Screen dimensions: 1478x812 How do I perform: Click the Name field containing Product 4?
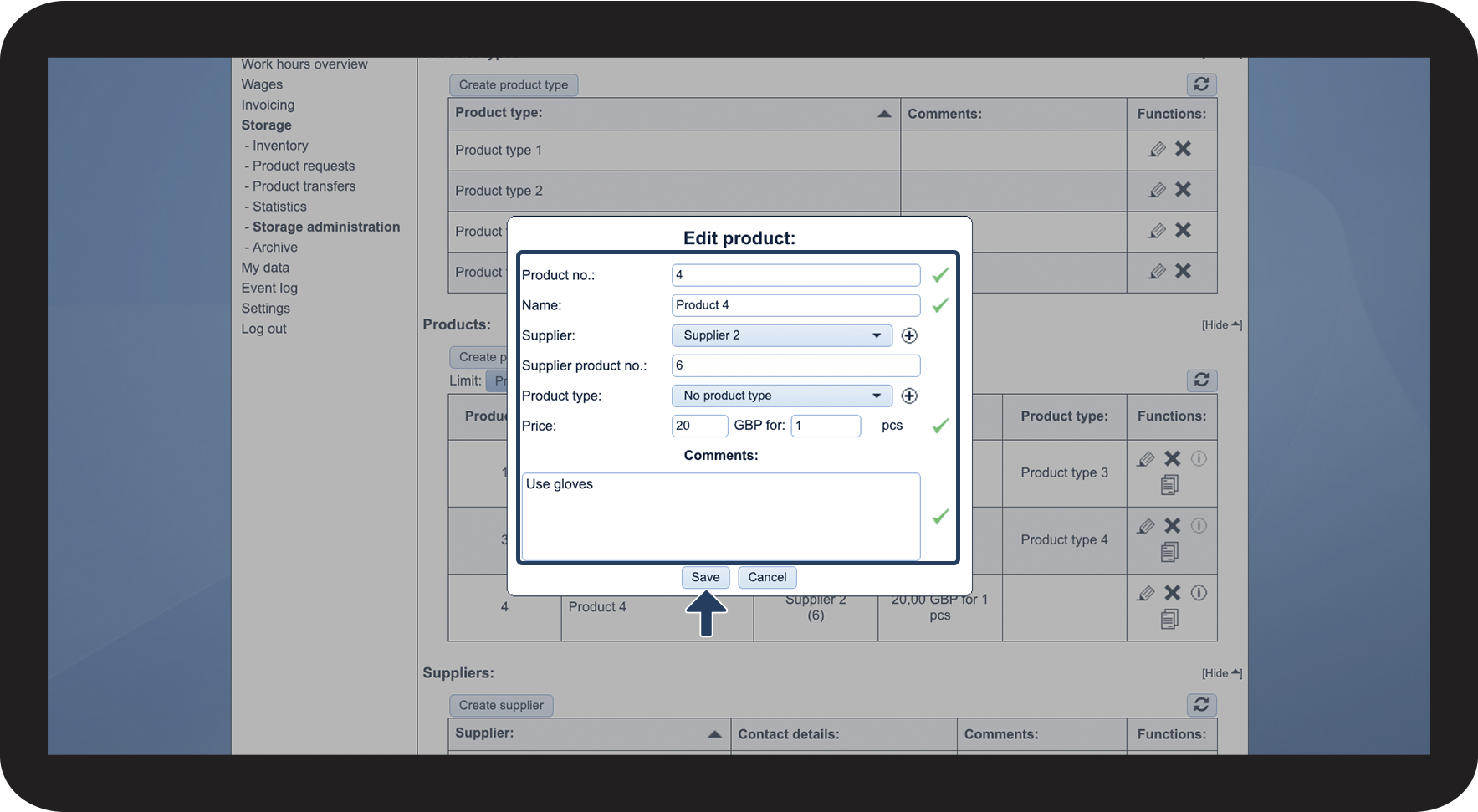click(x=795, y=305)
